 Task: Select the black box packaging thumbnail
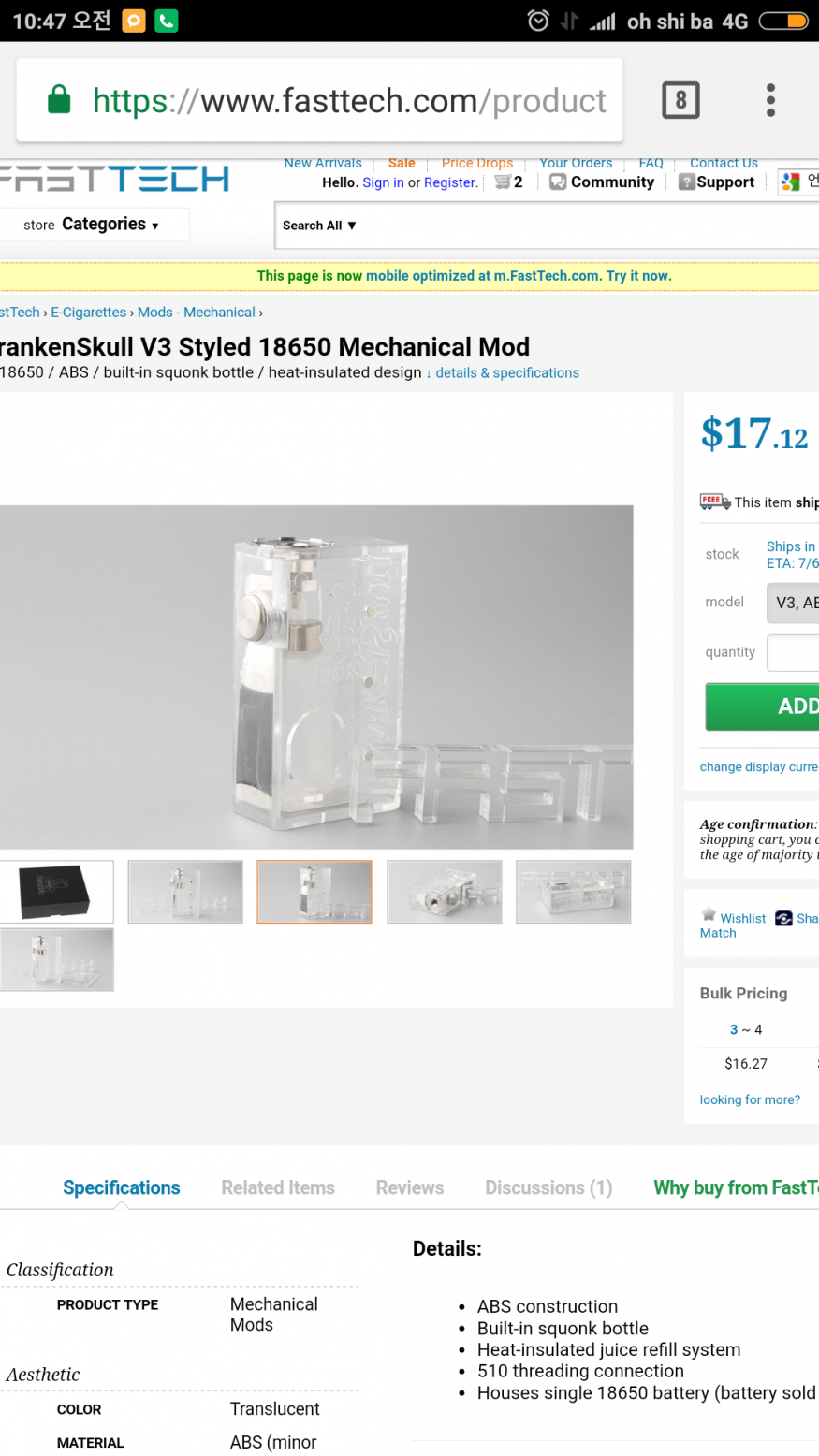57,892
